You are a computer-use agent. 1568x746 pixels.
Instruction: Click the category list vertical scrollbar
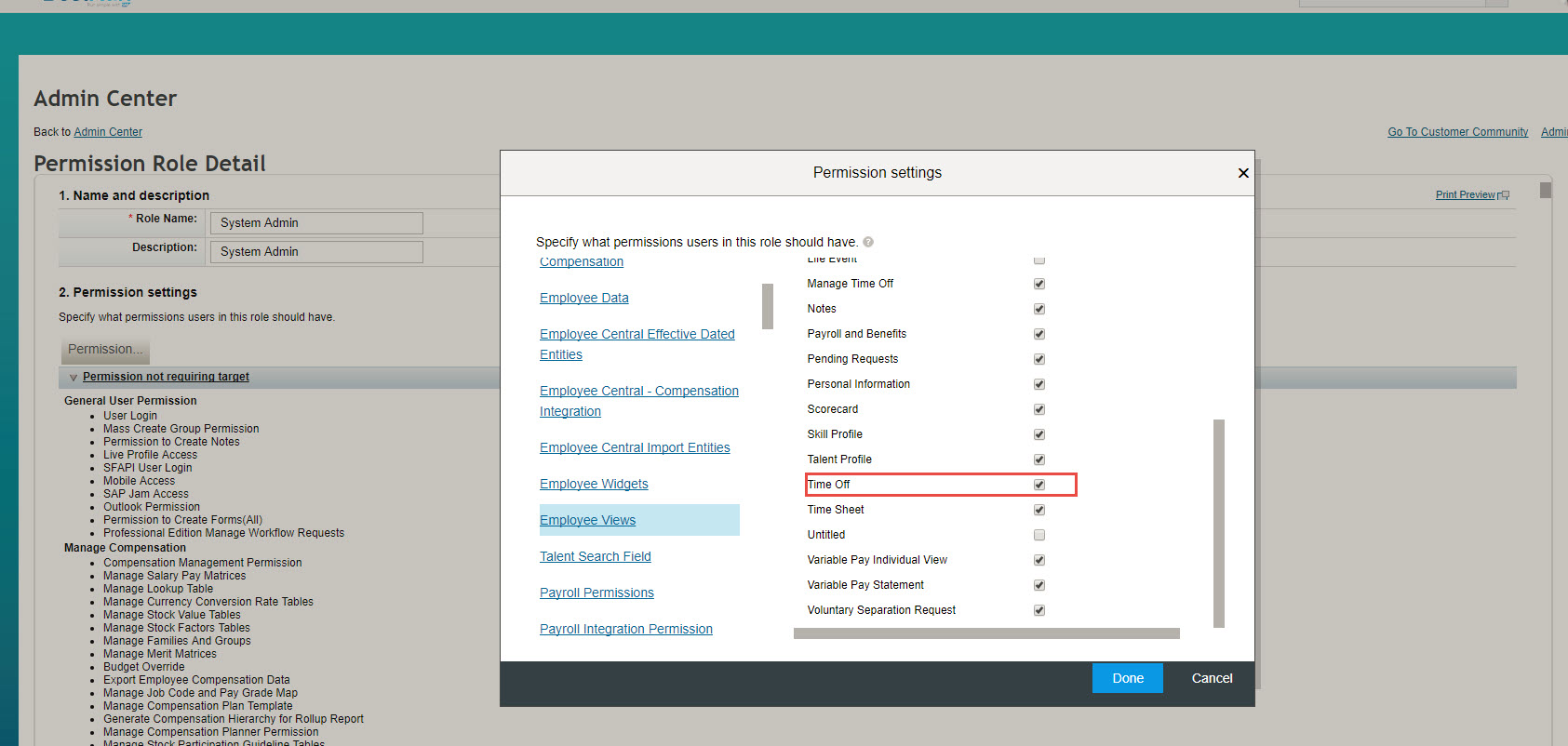[x=768, y=306]
